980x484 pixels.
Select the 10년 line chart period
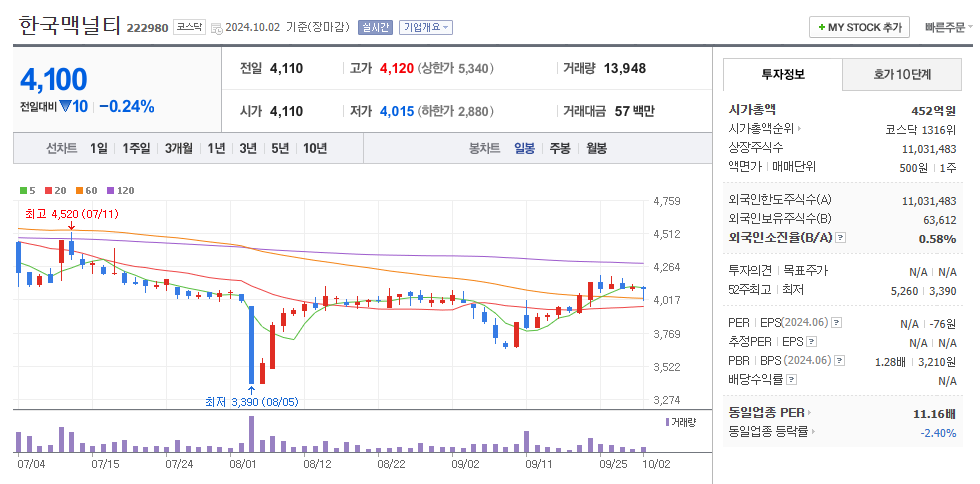[315, 149]
